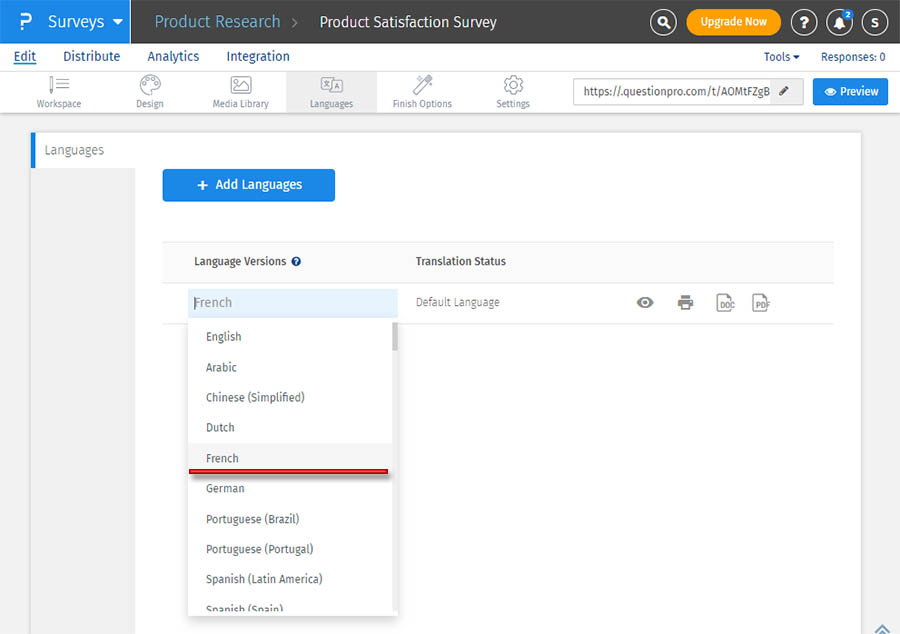Open the Design palette icon
This screenshot has width=900, height=634.
[x=150, y=92]
